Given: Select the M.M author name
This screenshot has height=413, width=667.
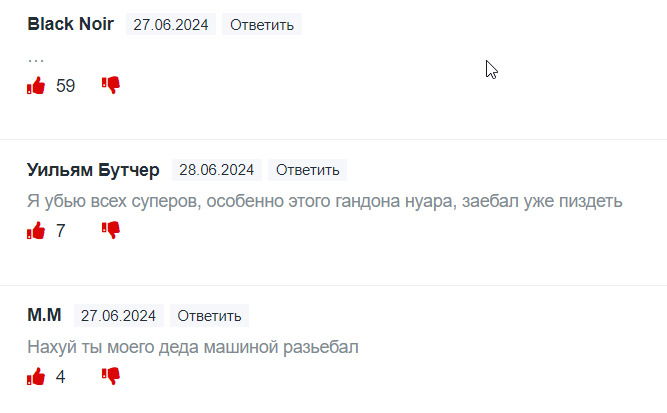Looking at the screenshot, I should pyautogui.click(x=44, y=316).
